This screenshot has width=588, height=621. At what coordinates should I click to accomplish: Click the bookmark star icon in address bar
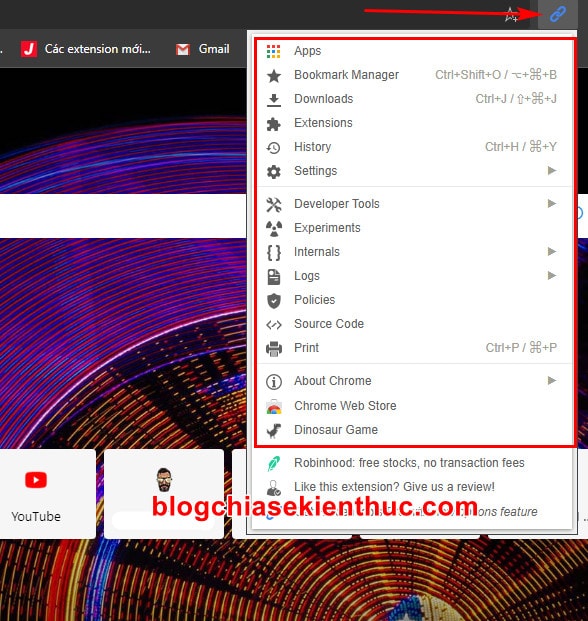coord(511,15)
